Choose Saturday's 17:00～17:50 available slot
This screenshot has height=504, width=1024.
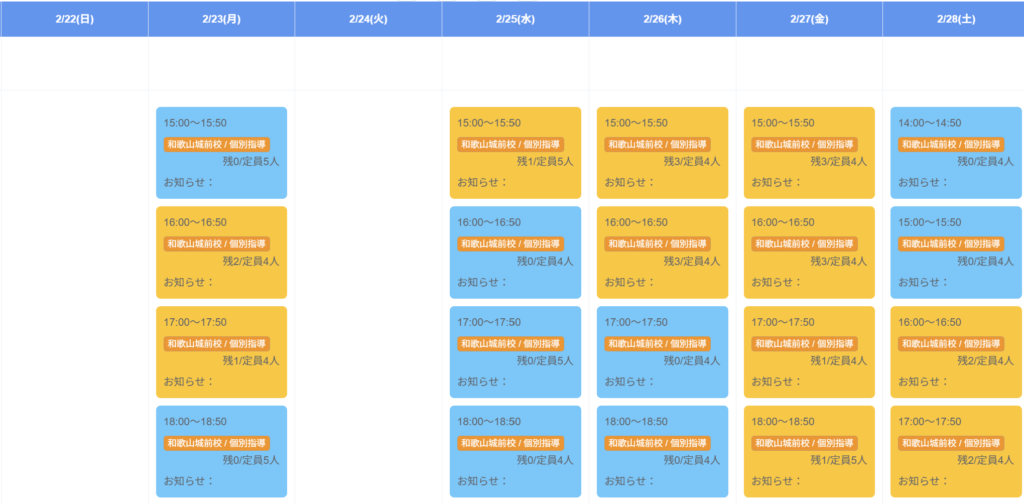(956, 451)
